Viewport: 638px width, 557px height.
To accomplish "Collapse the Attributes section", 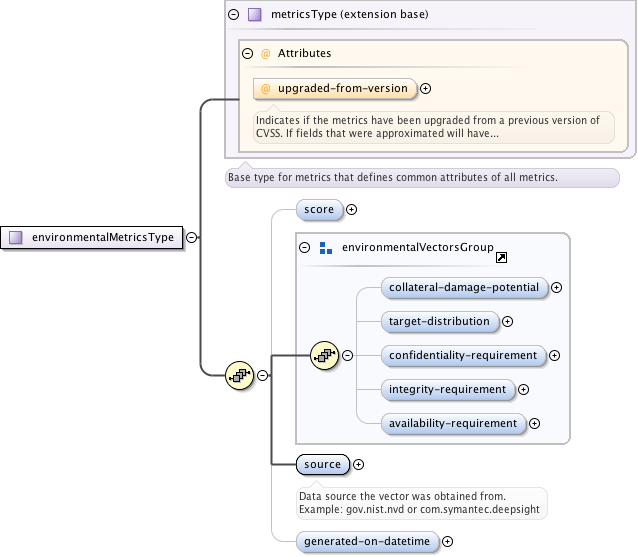I will click(x=247, y=53).
